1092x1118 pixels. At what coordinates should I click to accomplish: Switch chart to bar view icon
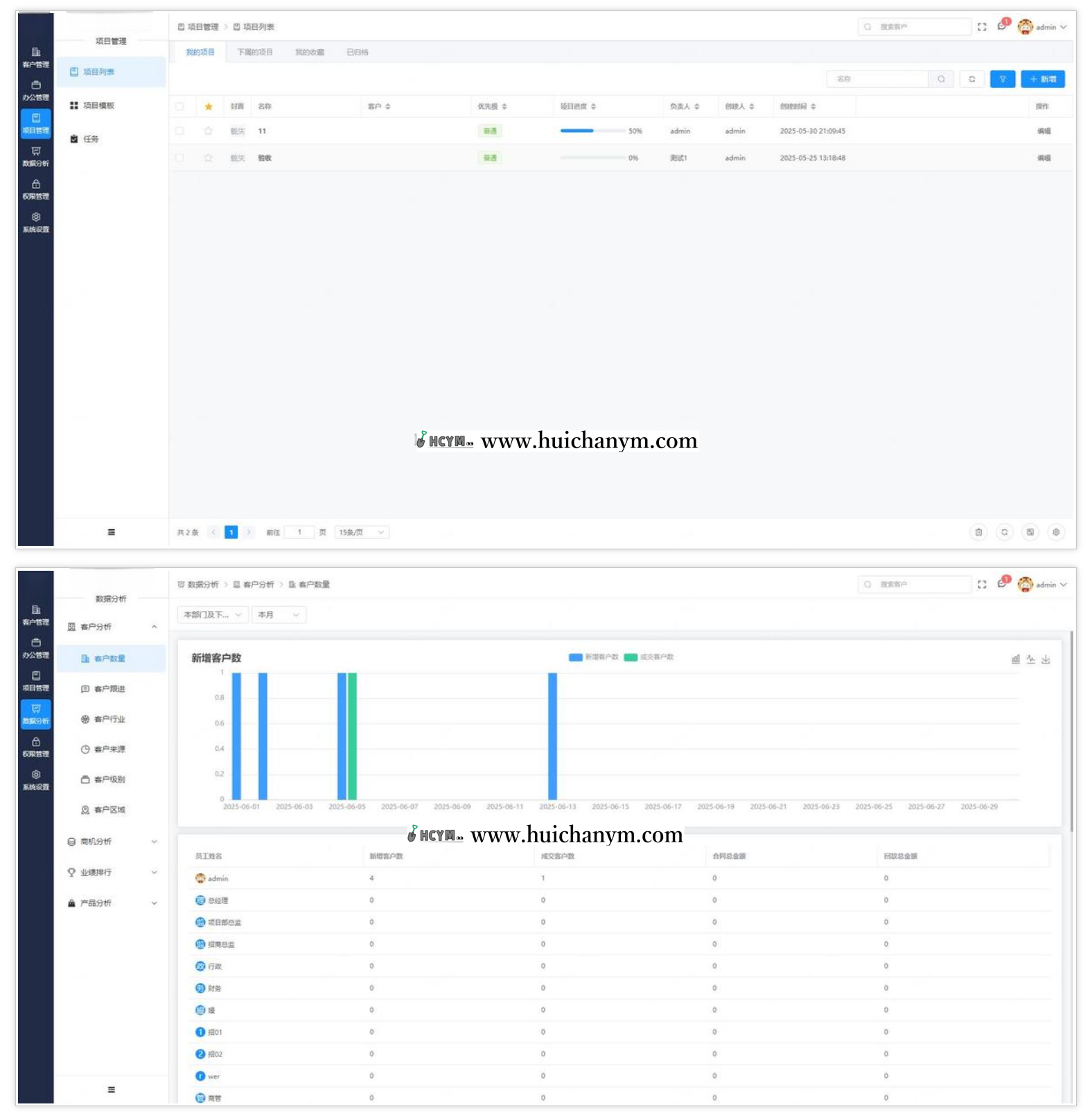tap(1015, 659)
